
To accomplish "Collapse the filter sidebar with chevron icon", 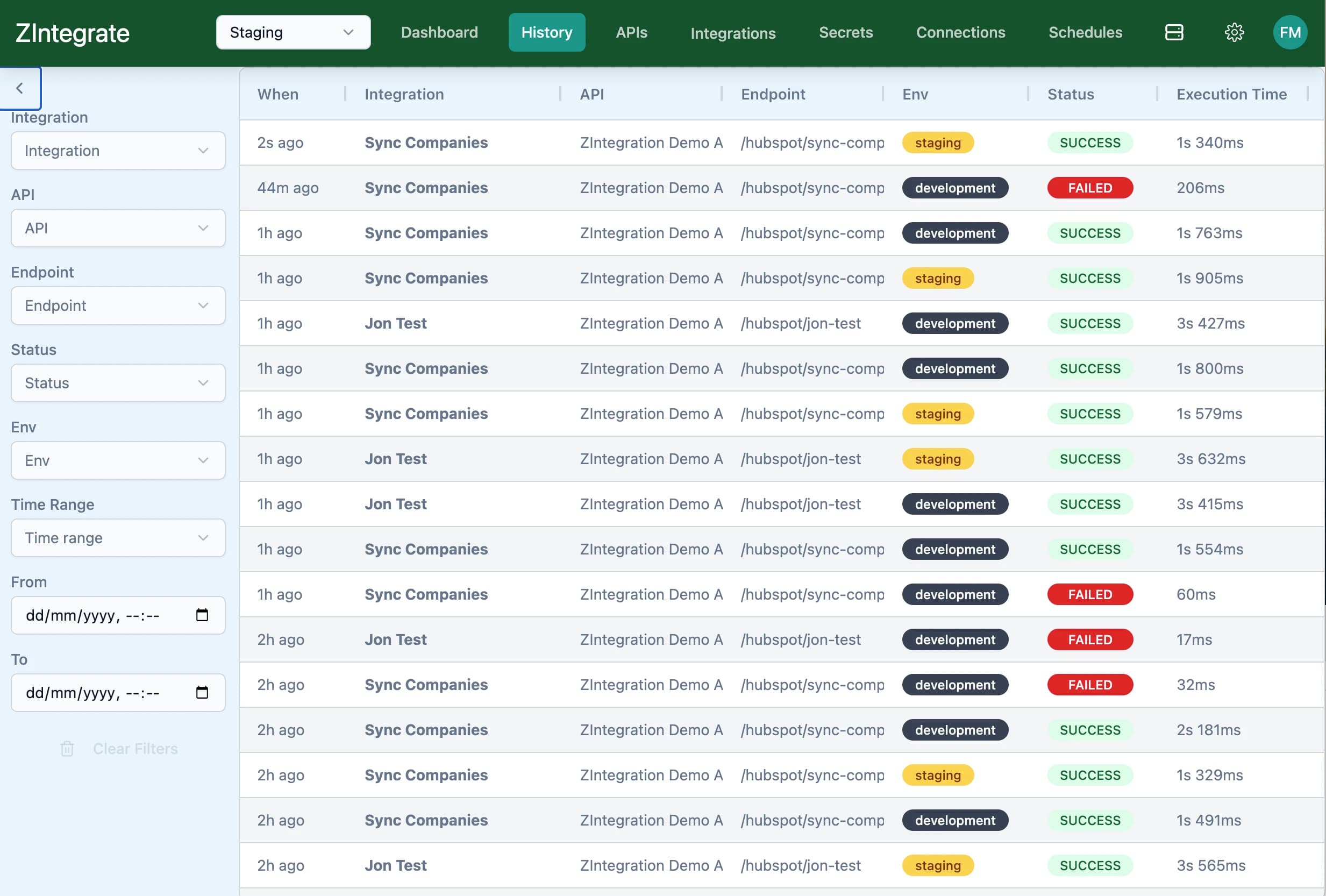I will tap(20, 88).
